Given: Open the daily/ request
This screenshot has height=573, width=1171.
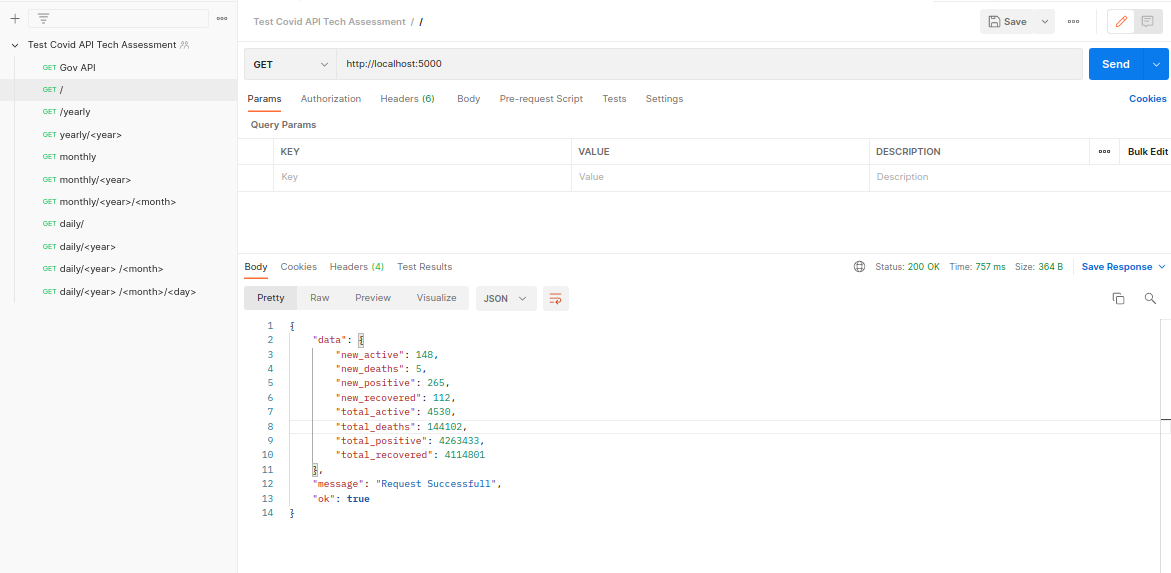Looking at the screenshot, I should [x=119, y=224].
